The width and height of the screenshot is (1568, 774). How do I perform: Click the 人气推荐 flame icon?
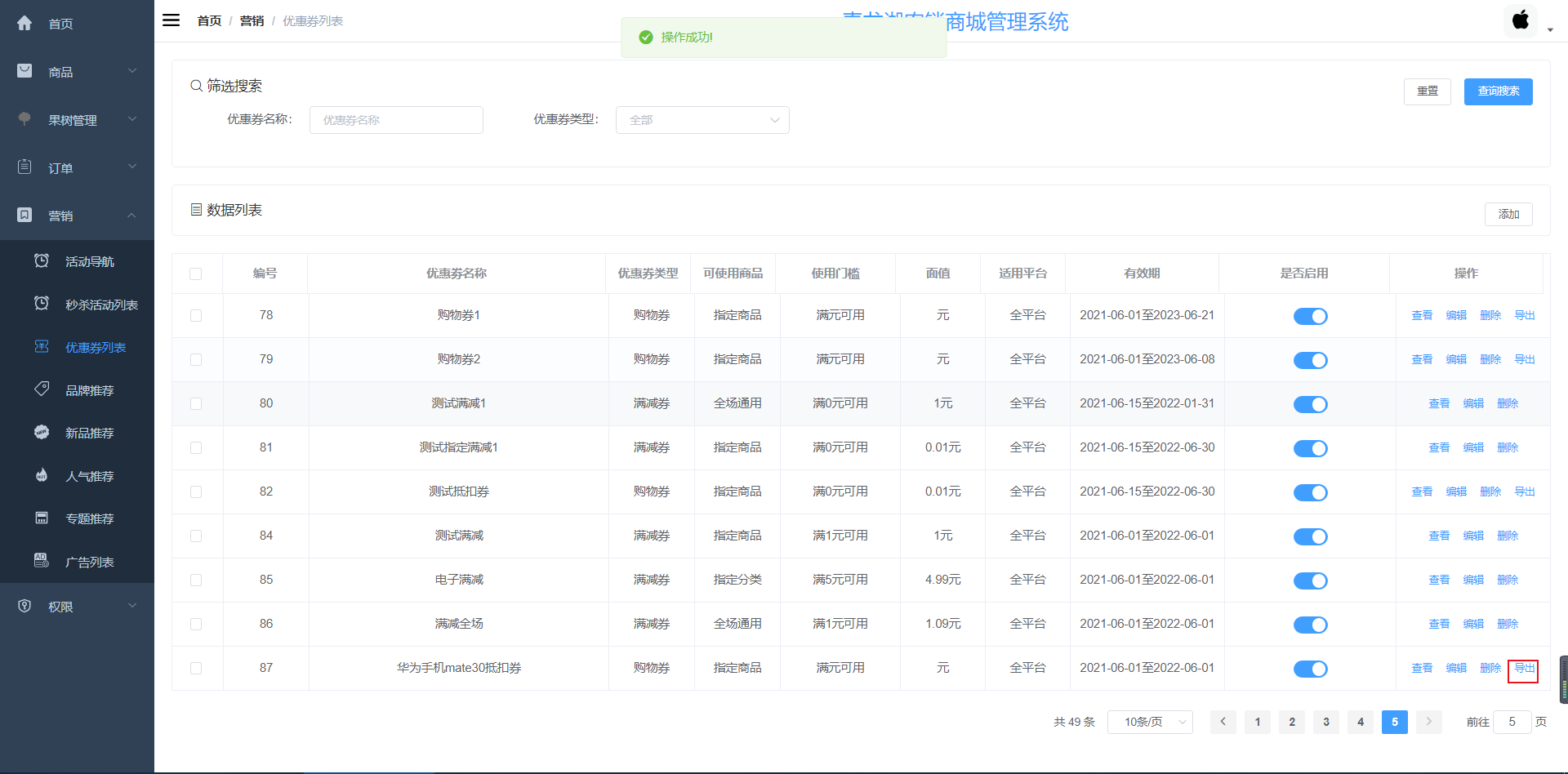coord(42,474)
